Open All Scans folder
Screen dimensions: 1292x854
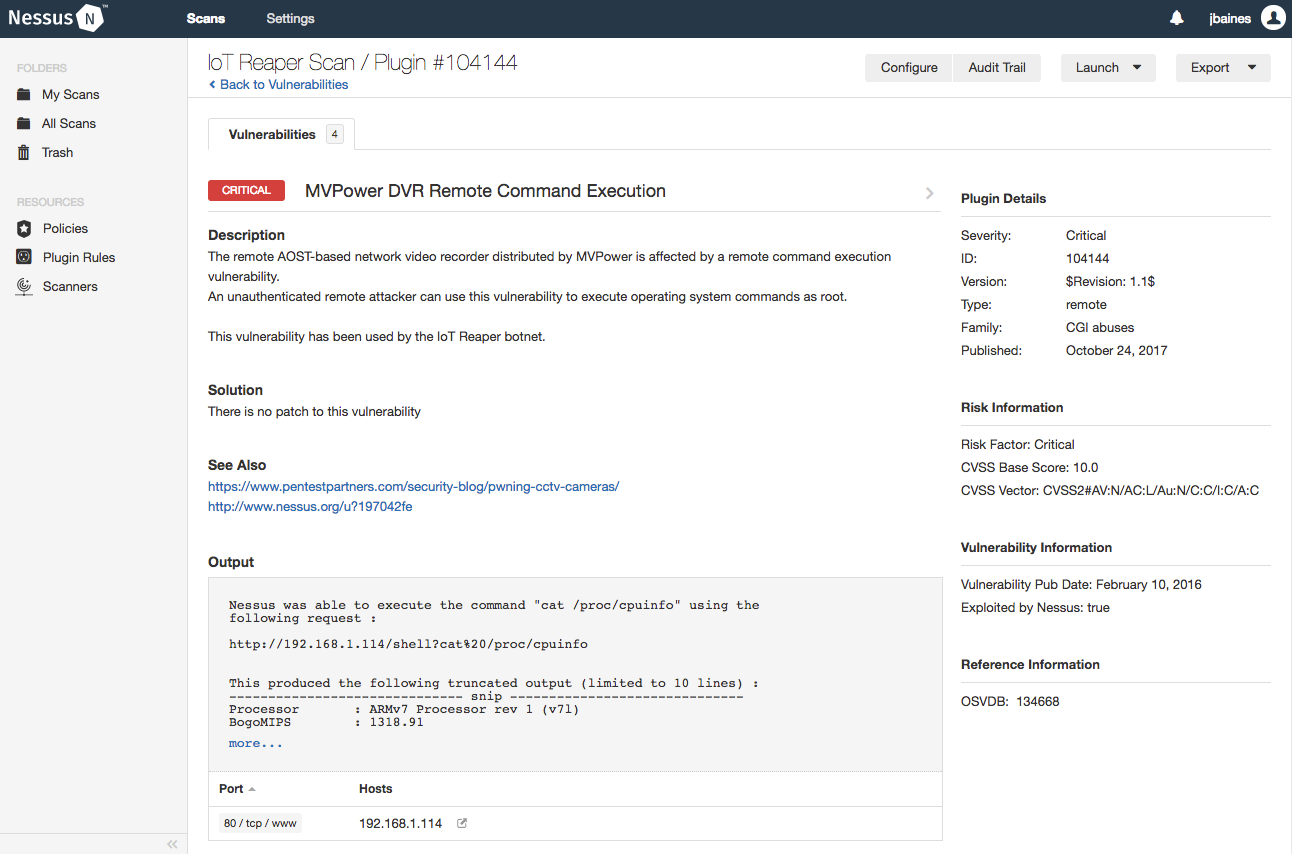tap(69, 123)
